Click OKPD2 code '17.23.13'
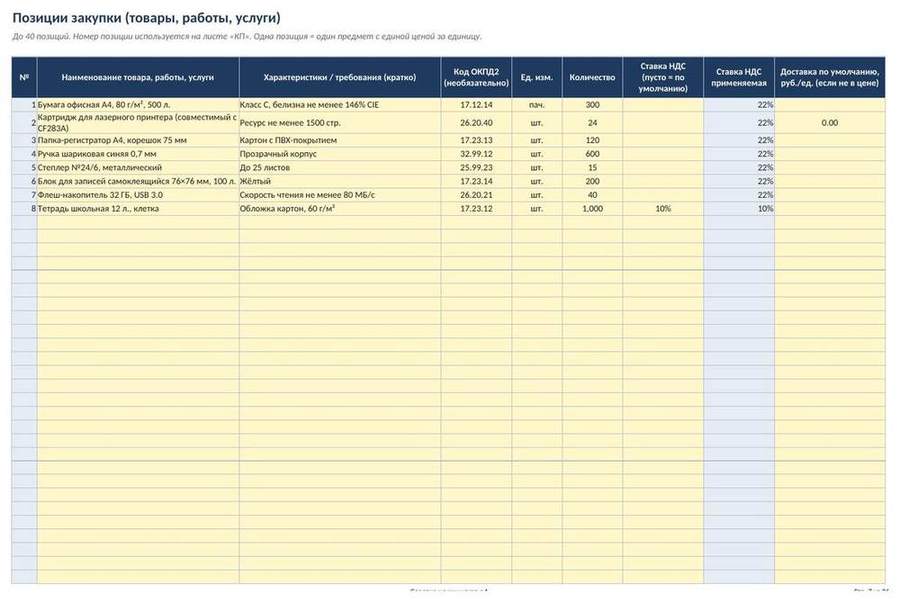 click(x=476, y=140)
